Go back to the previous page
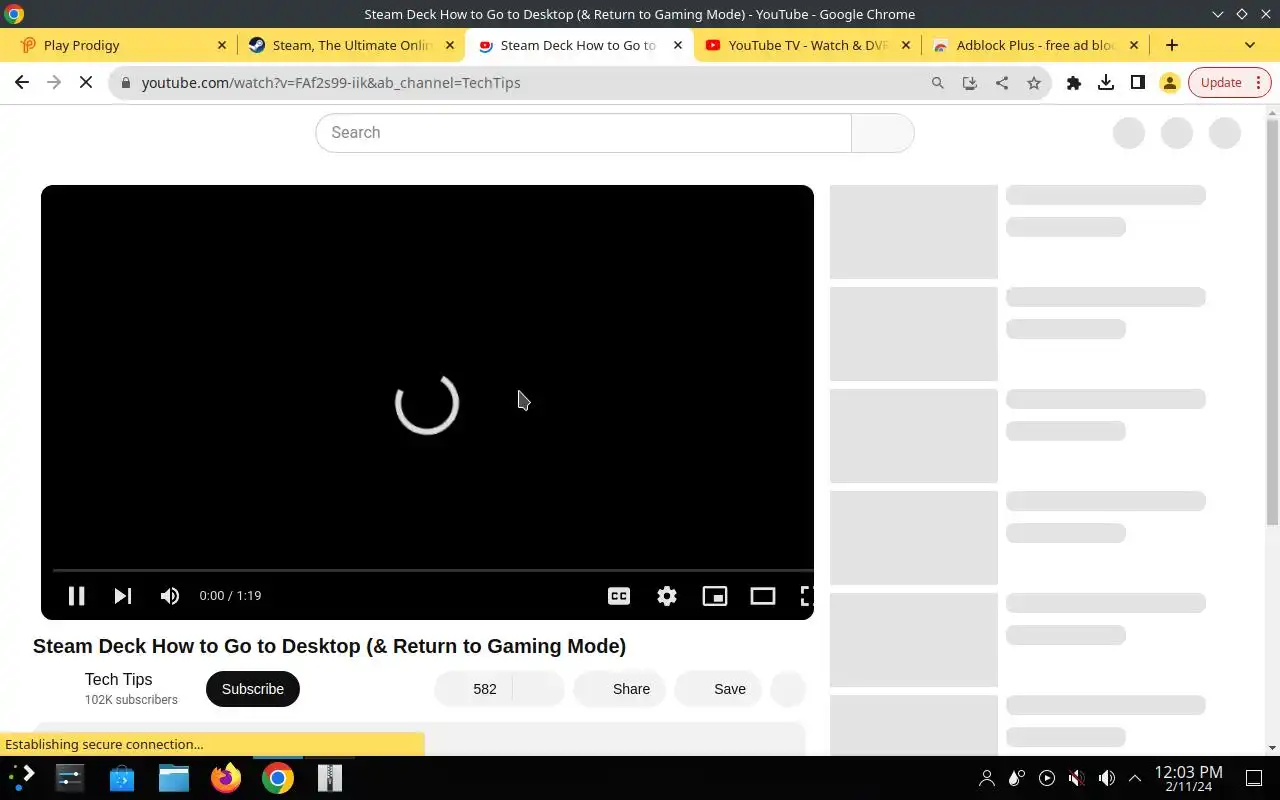Screen dimensions: 1280x800 click(22, 83)
